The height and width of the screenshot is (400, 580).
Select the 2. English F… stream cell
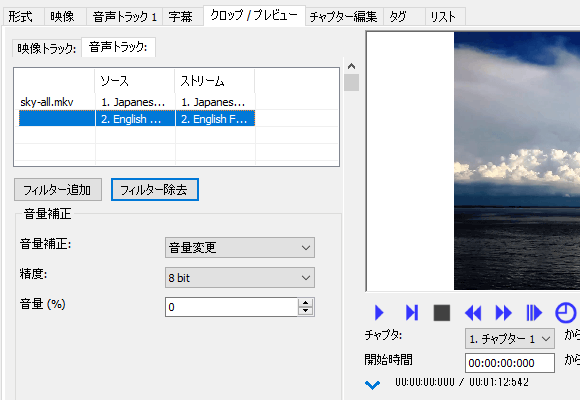coord(215,119)
